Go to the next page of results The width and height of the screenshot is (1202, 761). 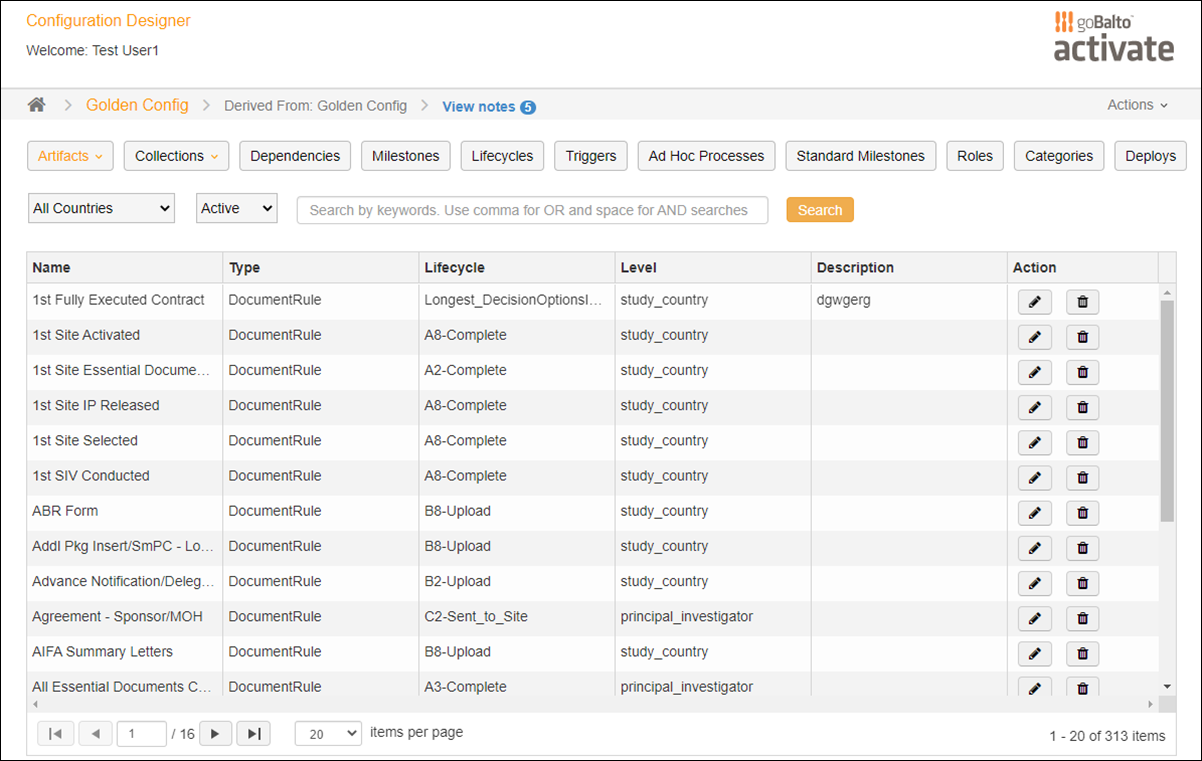(x=215, y=733)
